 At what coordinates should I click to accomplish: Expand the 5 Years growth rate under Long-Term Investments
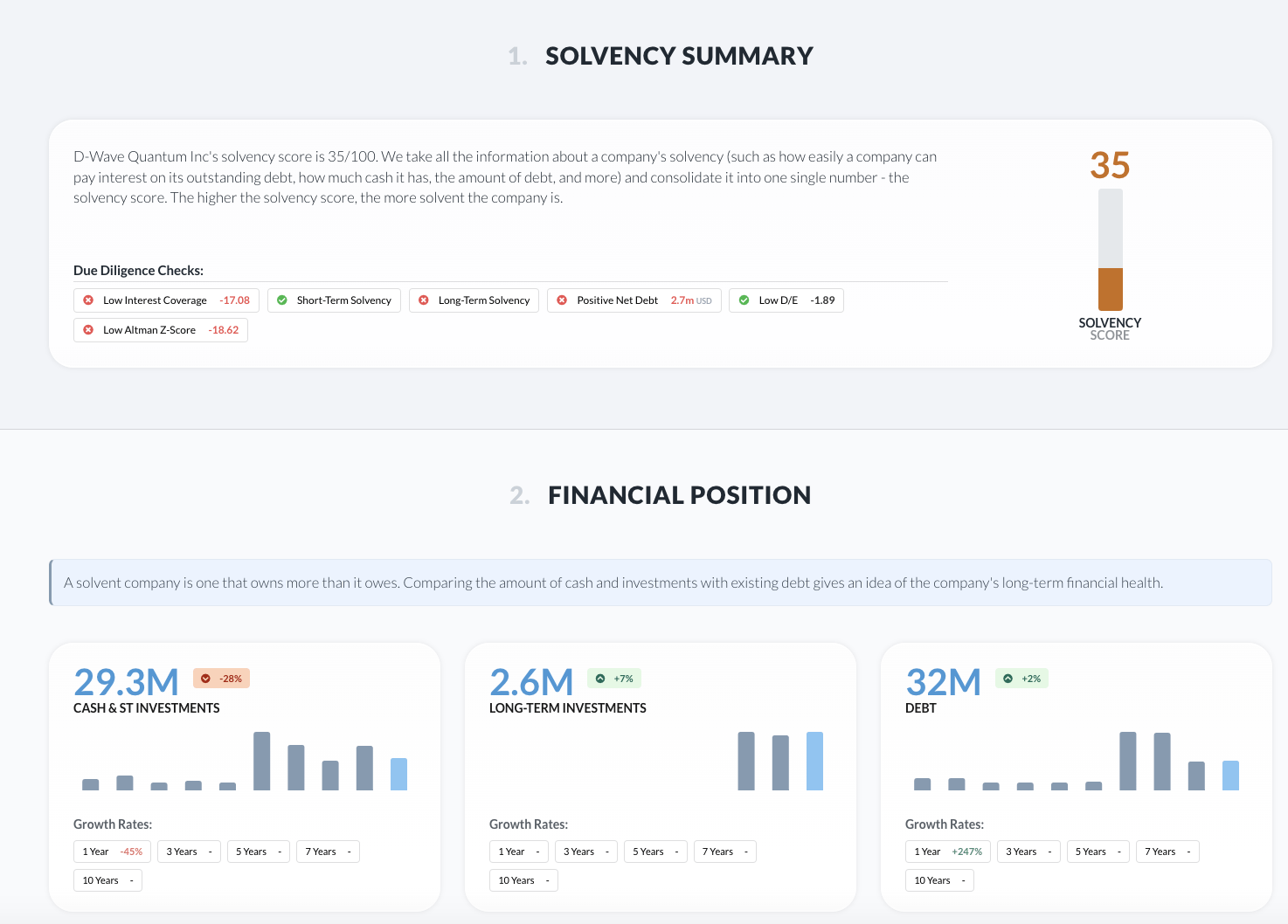click(654, 851)
